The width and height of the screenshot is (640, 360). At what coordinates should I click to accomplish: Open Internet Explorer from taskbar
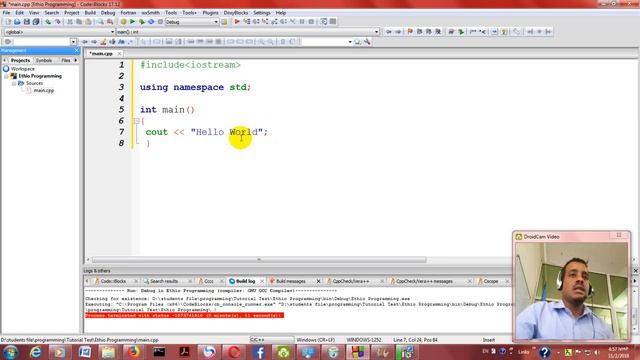point(36,352)
